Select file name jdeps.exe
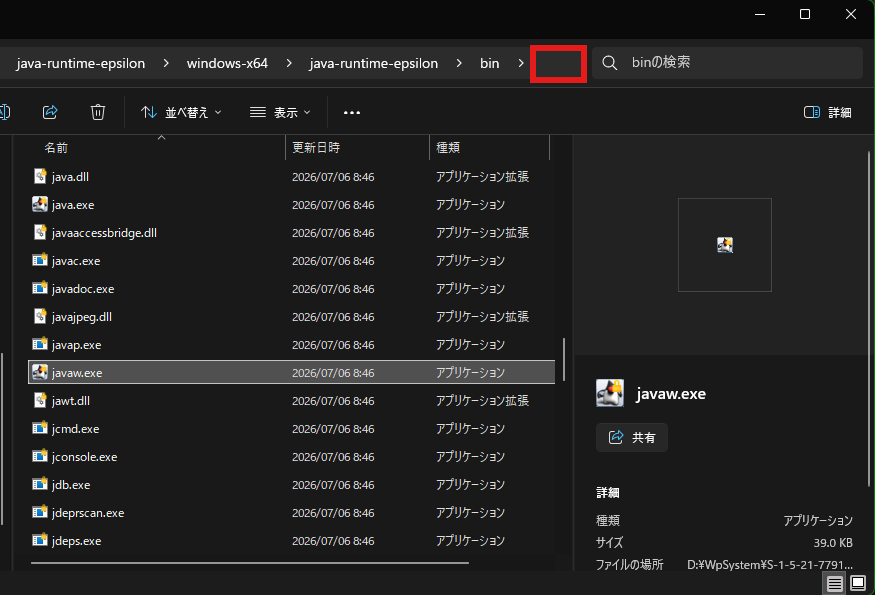Image resolution: width=875 pixels, height=595 pixels. pos(76,540)
